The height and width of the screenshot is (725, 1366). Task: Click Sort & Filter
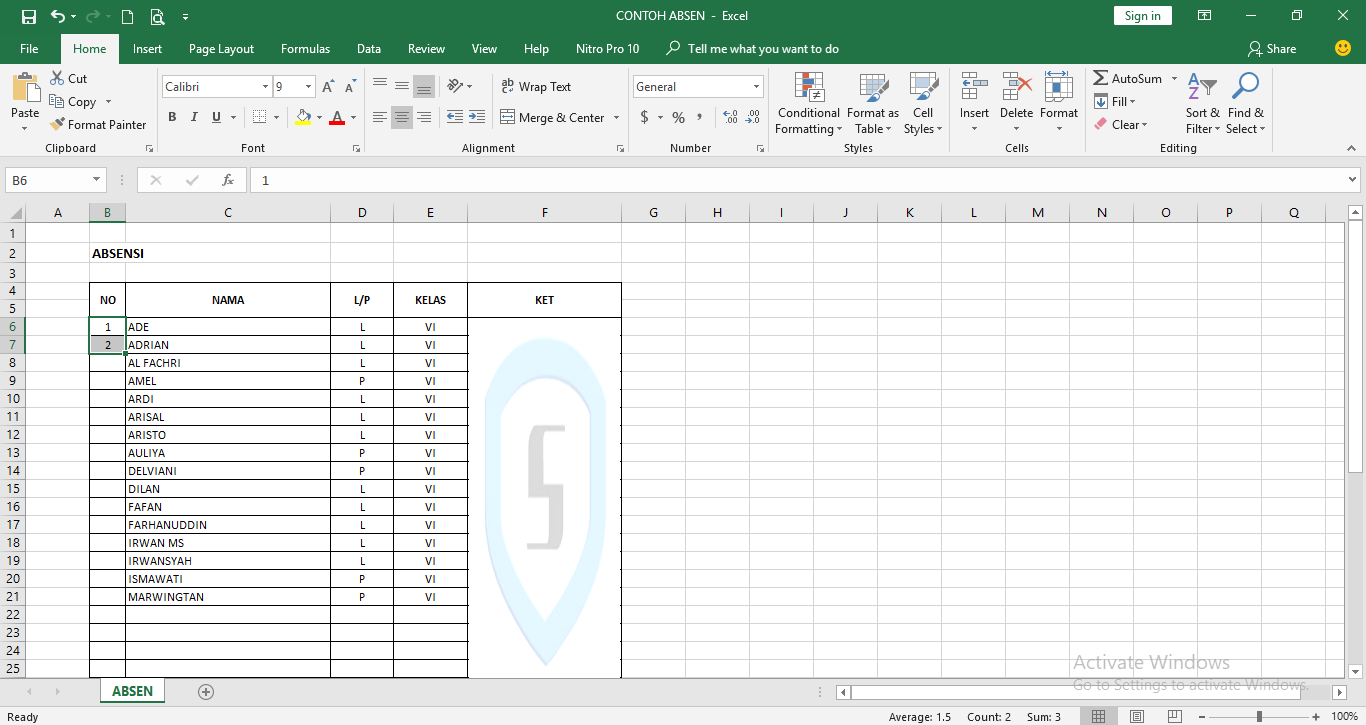click(1203, 104)
